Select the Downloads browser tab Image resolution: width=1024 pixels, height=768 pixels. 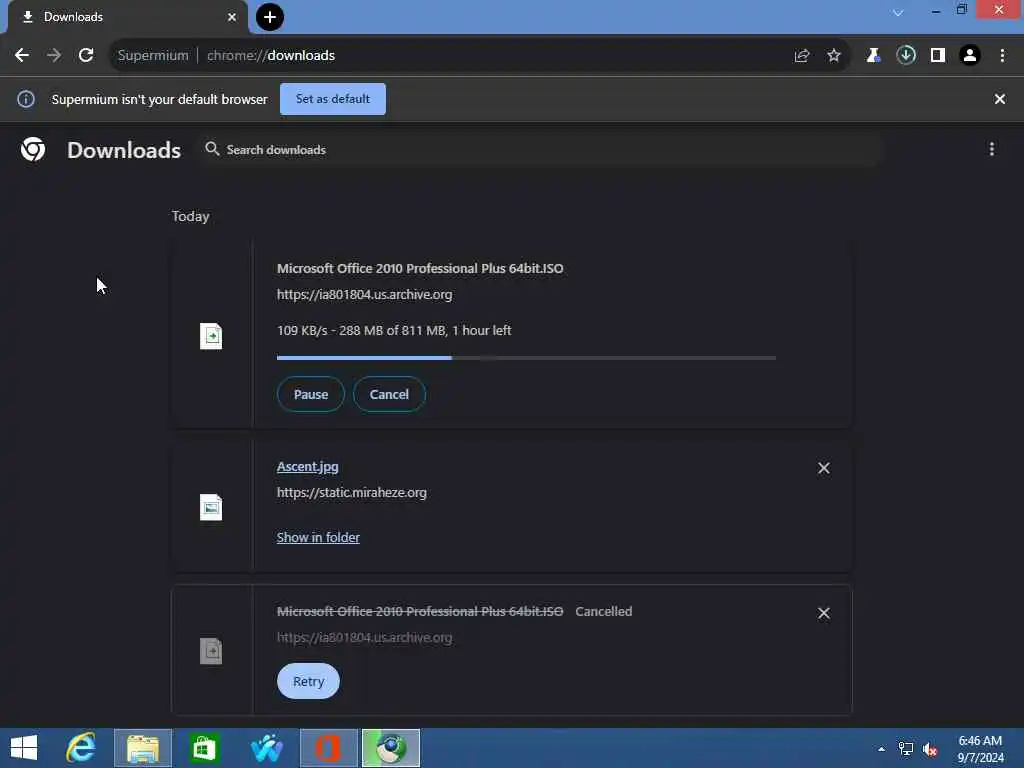[127, 17]
